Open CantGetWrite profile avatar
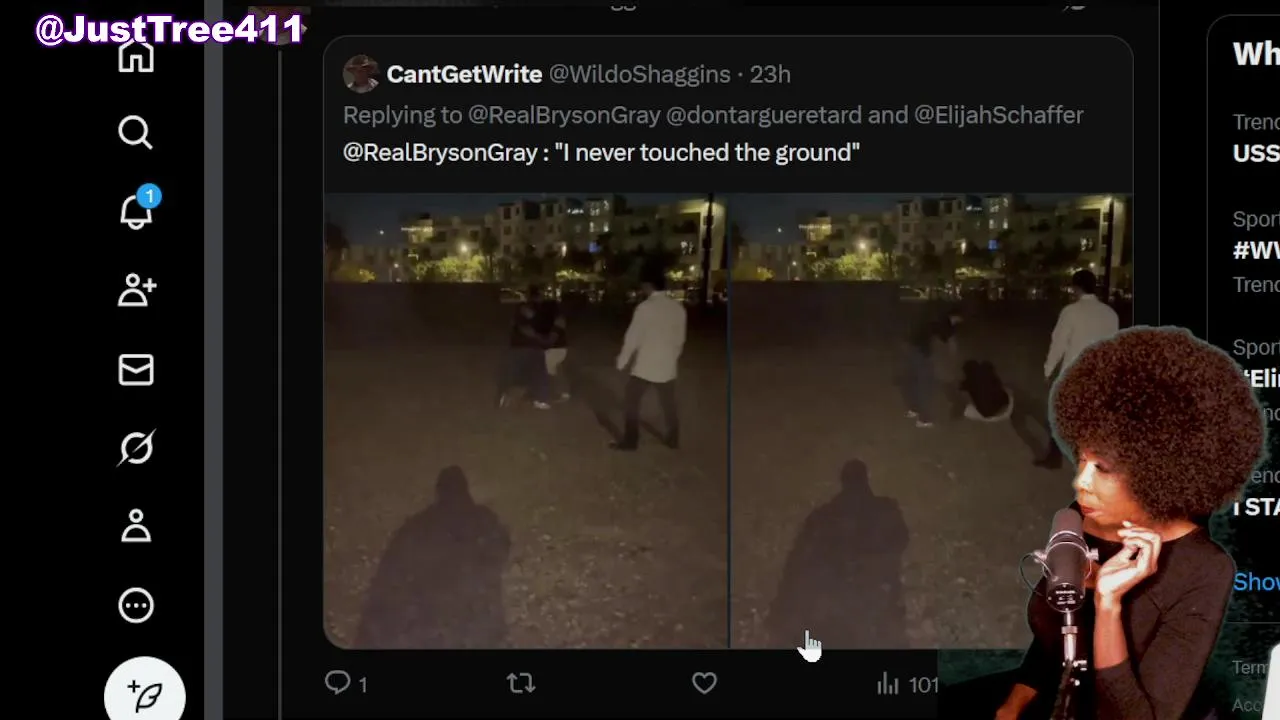1280x720 pixels. tap(360, 74)
